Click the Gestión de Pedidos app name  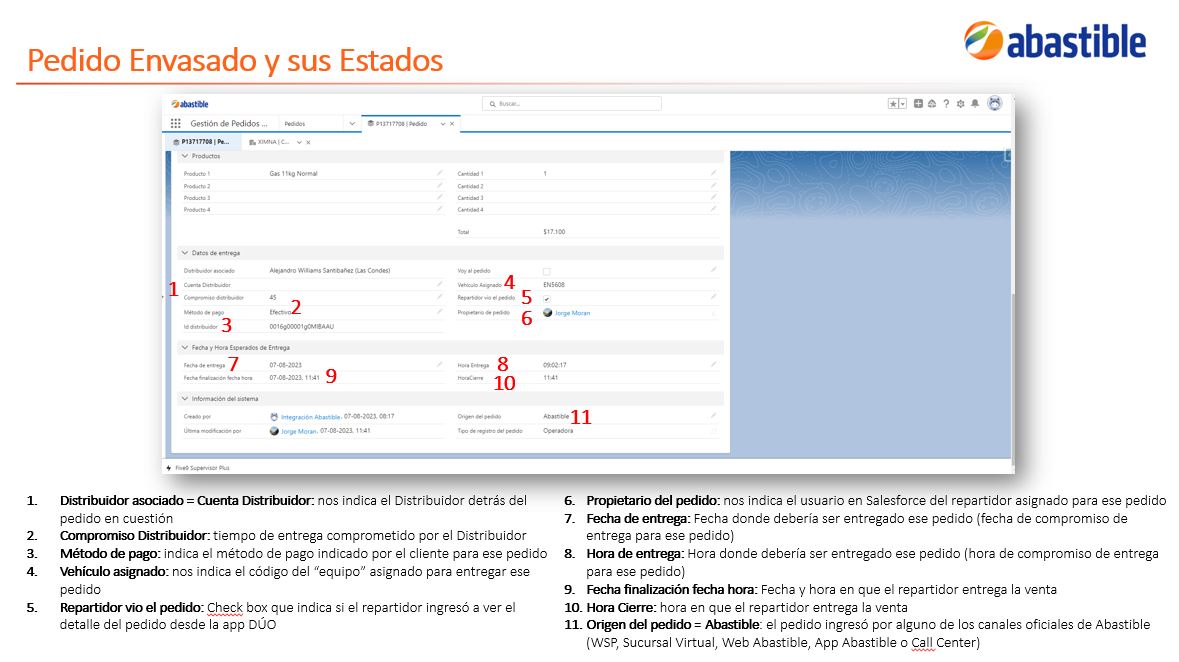click(x=229, y=123)
